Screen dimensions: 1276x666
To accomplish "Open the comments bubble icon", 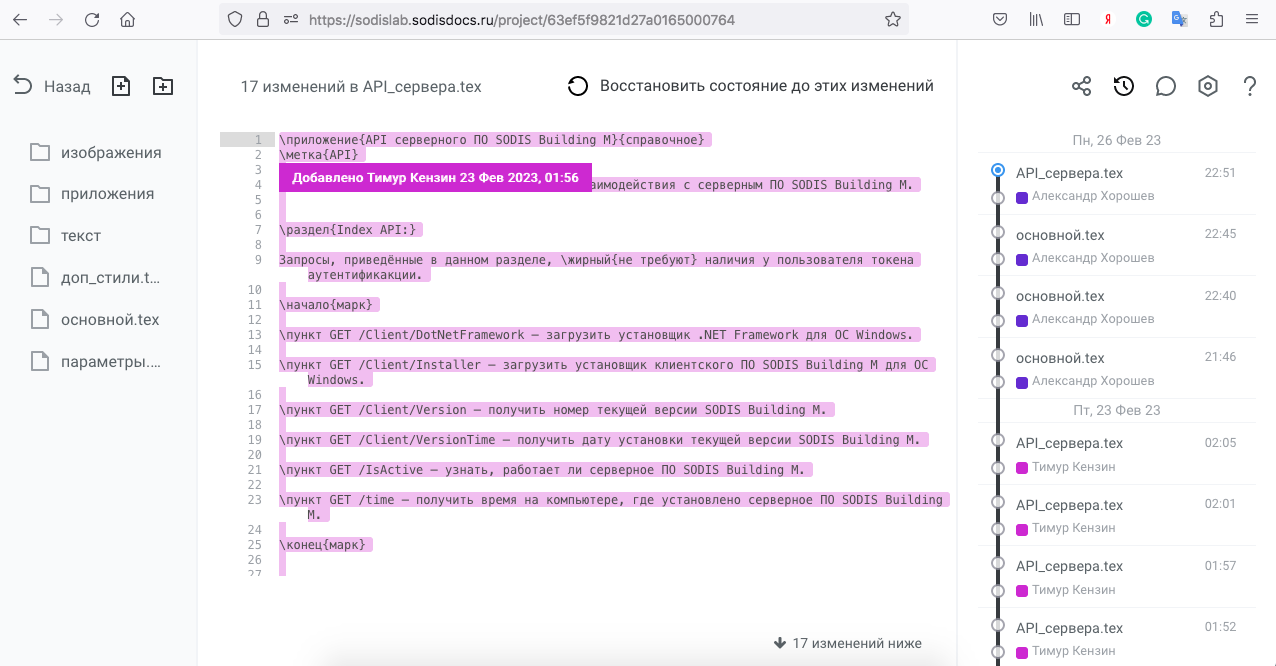I will pos(1165,86).
